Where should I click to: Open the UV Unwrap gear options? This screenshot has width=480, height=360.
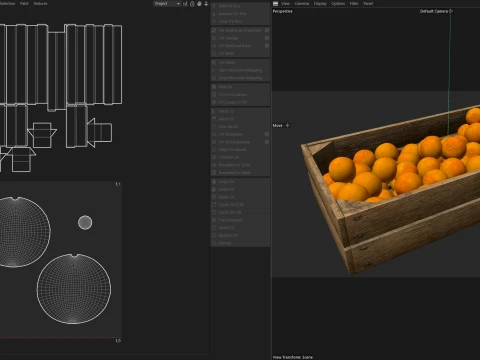click(x=267, y=38)
